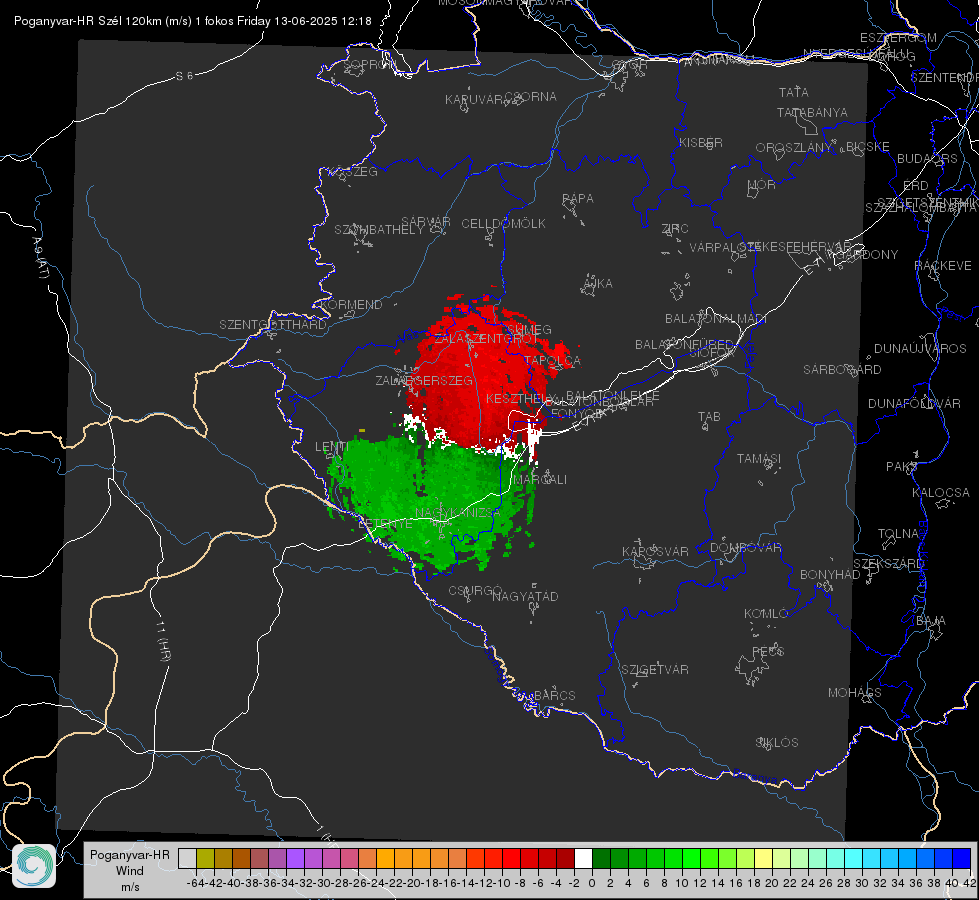
Task: Click the radar timestamp title text
Action: click(193, 21)
